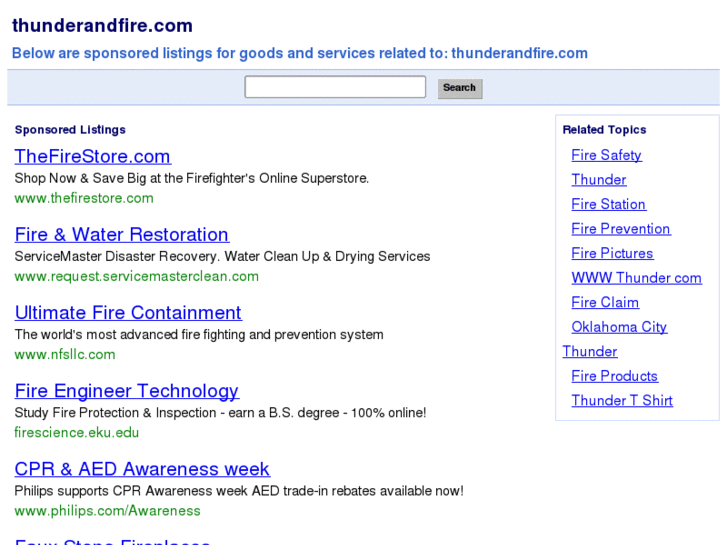Select Fire Pictures related topic
Image resolution: width=727 pixels, height=545 pixels.
tap(612, 253)
